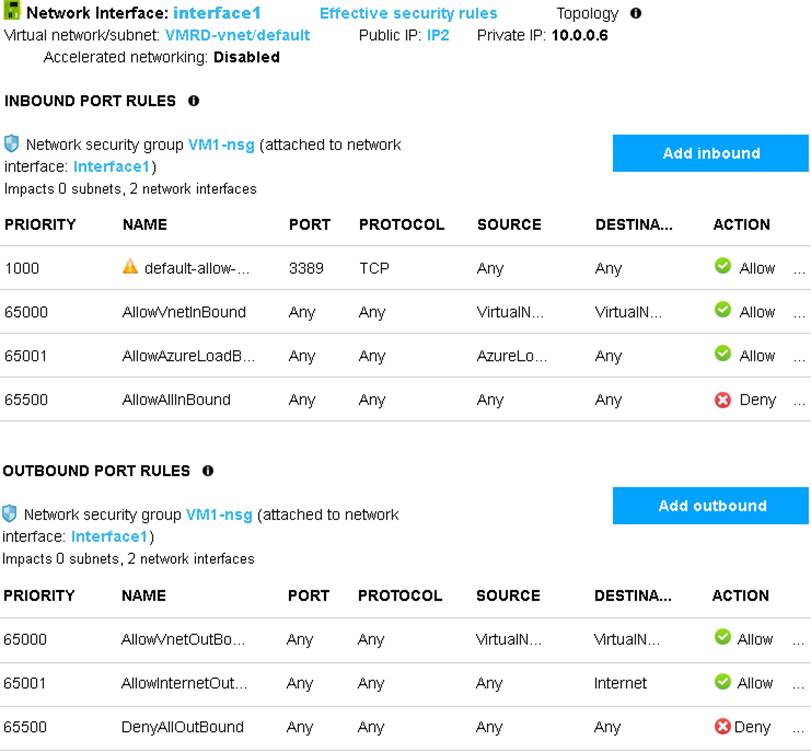This screenshot has width=811, height=752.
Task: Open the ellipsis menu for priority 1000 rule
Action: [798, 269]
